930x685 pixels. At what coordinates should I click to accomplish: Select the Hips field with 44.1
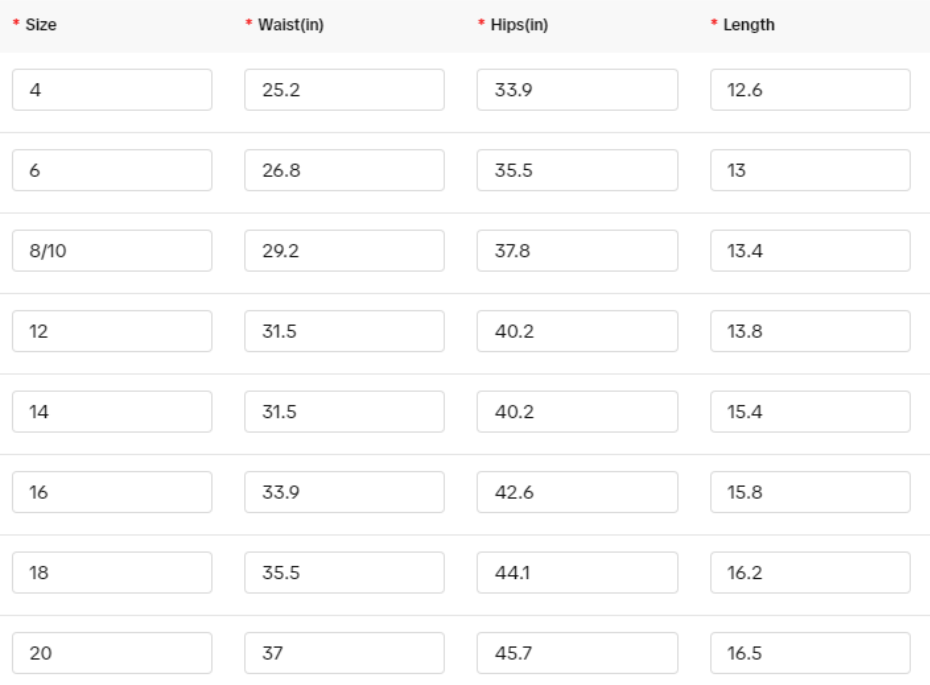[577, 572]
